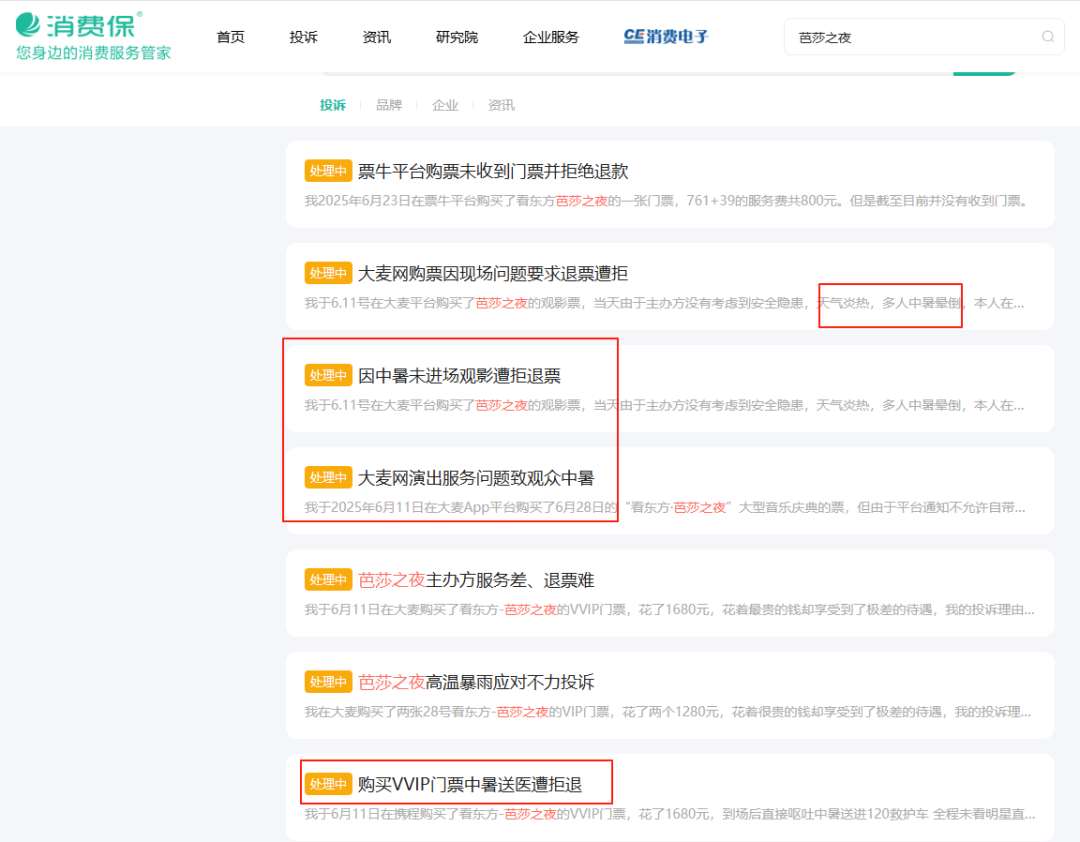Click the description starting 我2025年6月23日在票牛平台
This screenshot has width=1080, height=842.
tap(666, 201)
